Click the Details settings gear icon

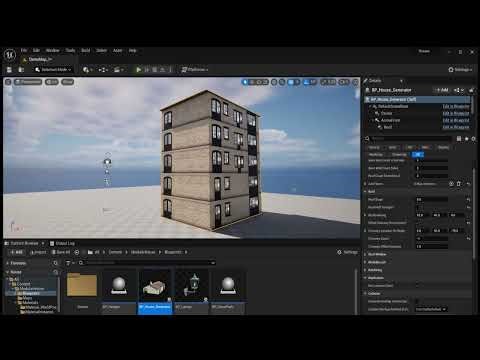coord(473,138)
